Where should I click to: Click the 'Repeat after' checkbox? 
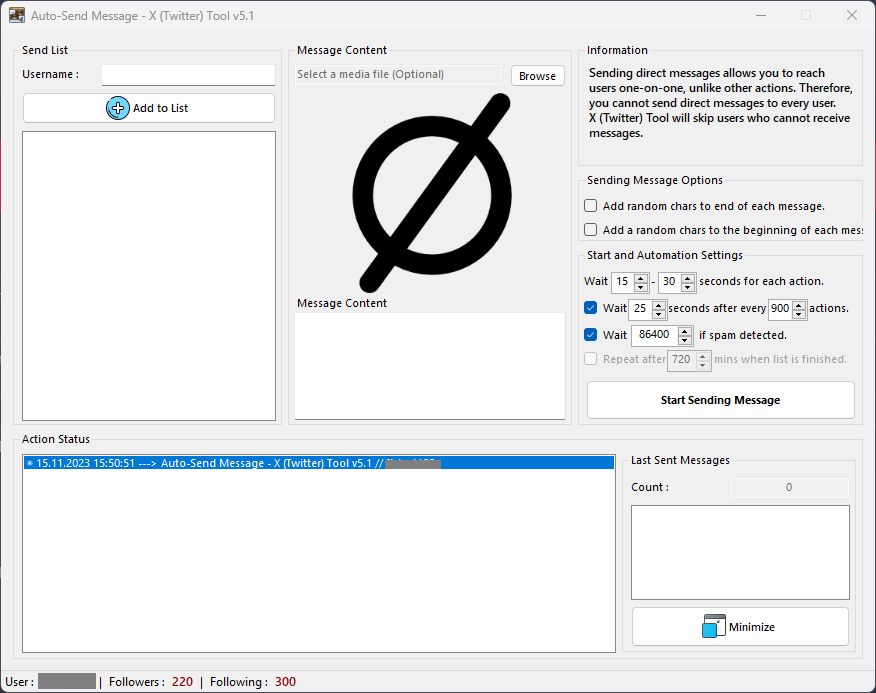click(x=591, y=359)
